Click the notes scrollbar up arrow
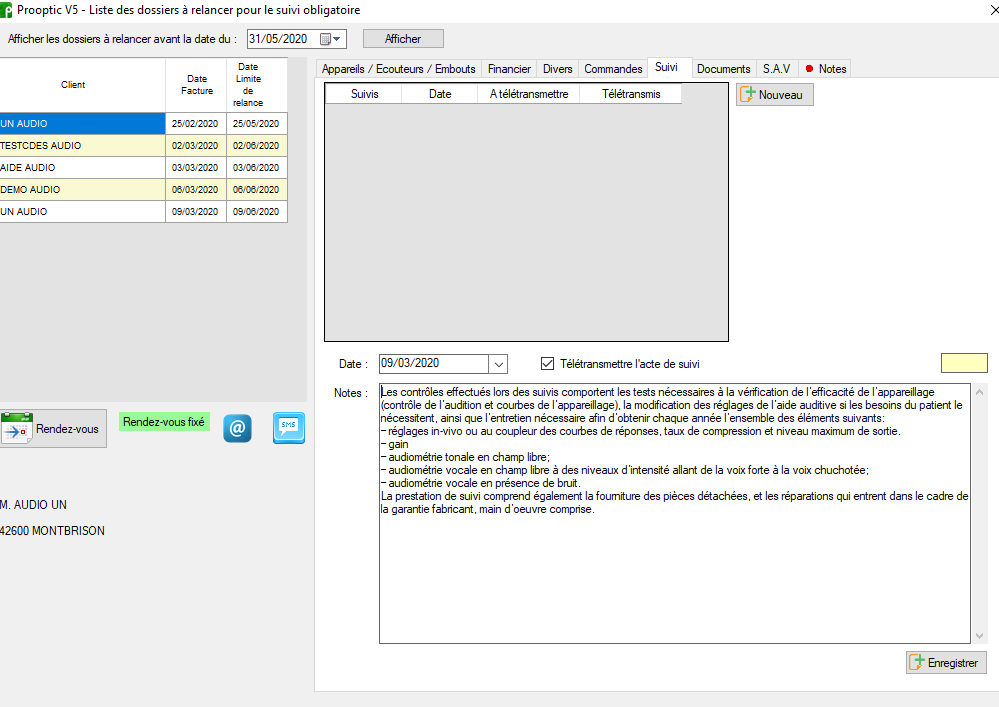Viewport: 999px width, 707px height. pos(979,392)
